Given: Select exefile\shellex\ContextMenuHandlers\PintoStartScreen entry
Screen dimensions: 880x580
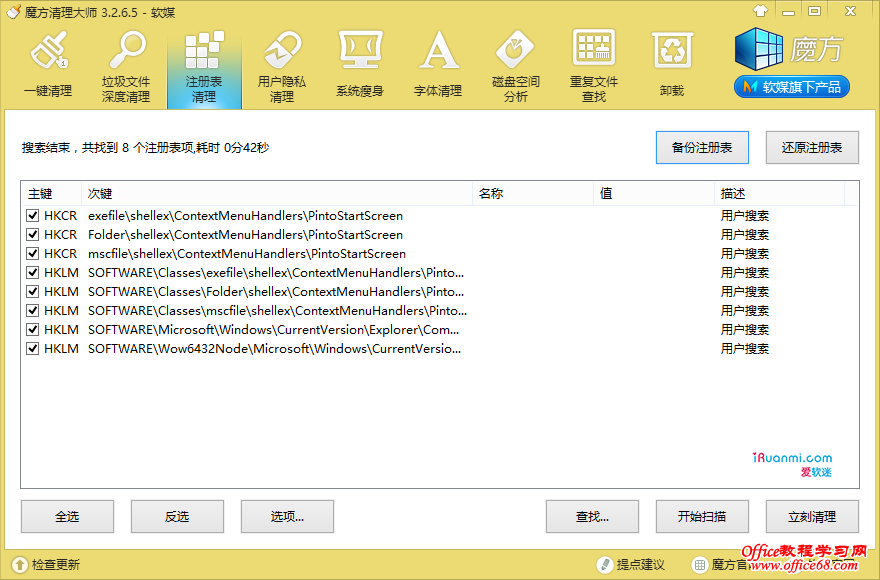Looking at the screenshot, I should tap(245, 216).
